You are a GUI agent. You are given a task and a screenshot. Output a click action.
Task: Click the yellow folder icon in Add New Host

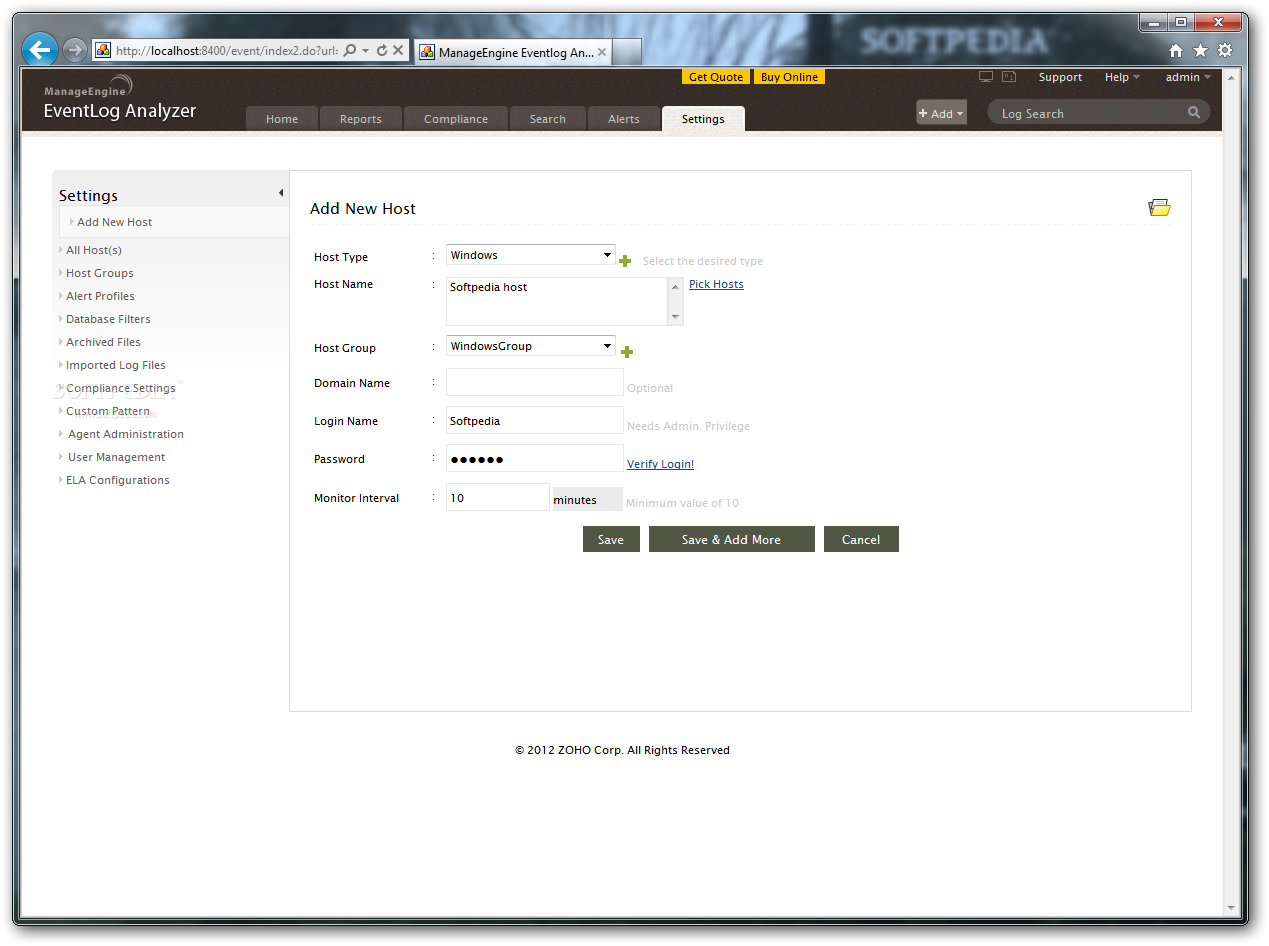(x=1159, y=208)
